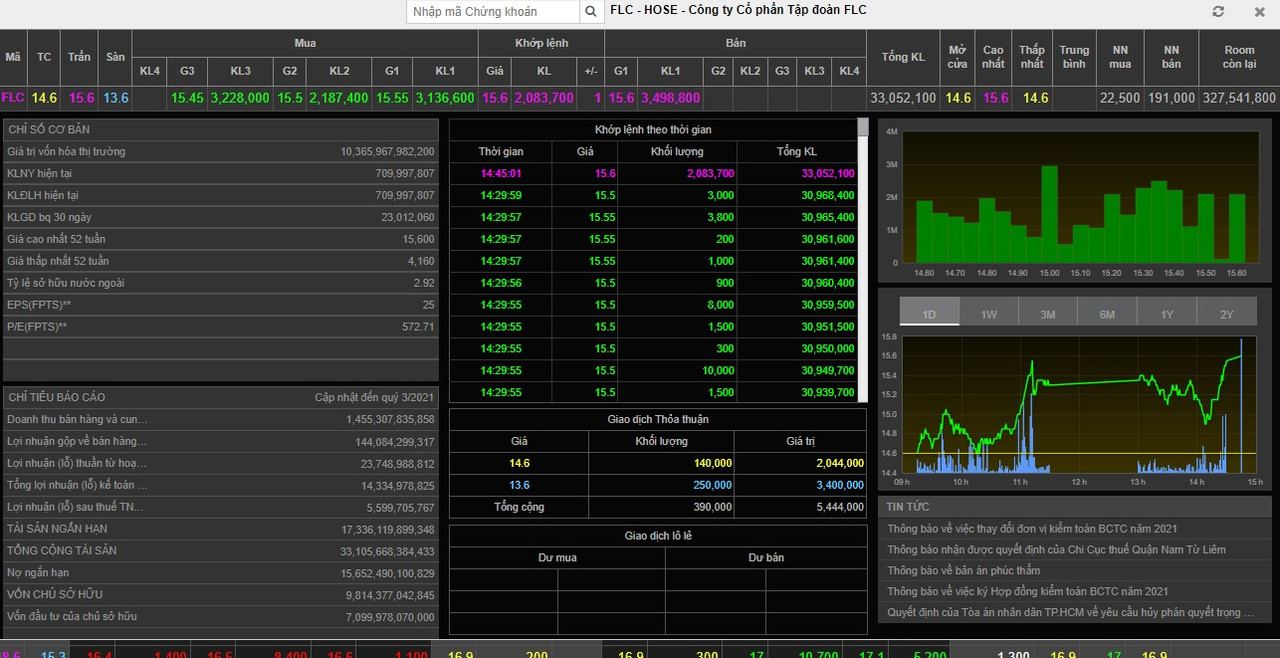Click the Tổng cộng row value 5,444,000
The image size is (1280, 658).
(x=834, y=507)
